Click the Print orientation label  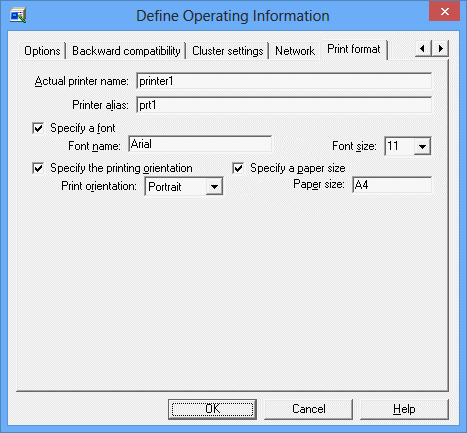(99, 186)
